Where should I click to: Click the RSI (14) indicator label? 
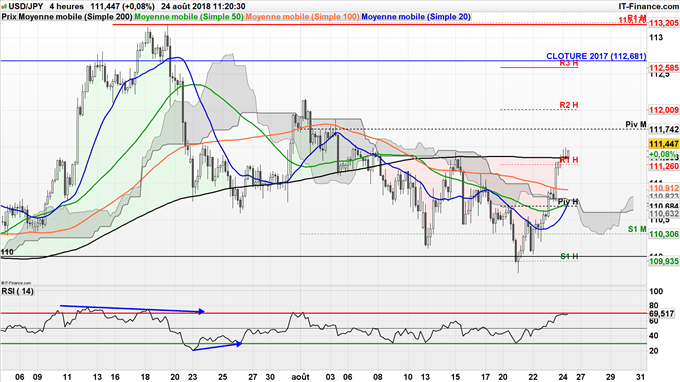tap(18, 291)
